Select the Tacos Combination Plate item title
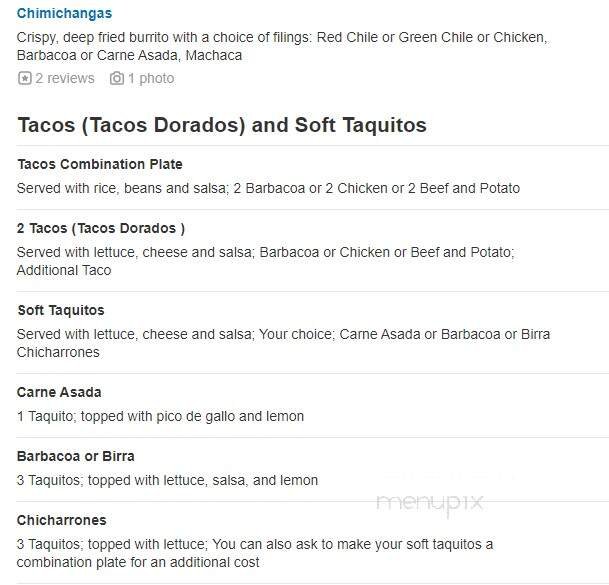Screen dimensions: 609x585 coord(100,164)
